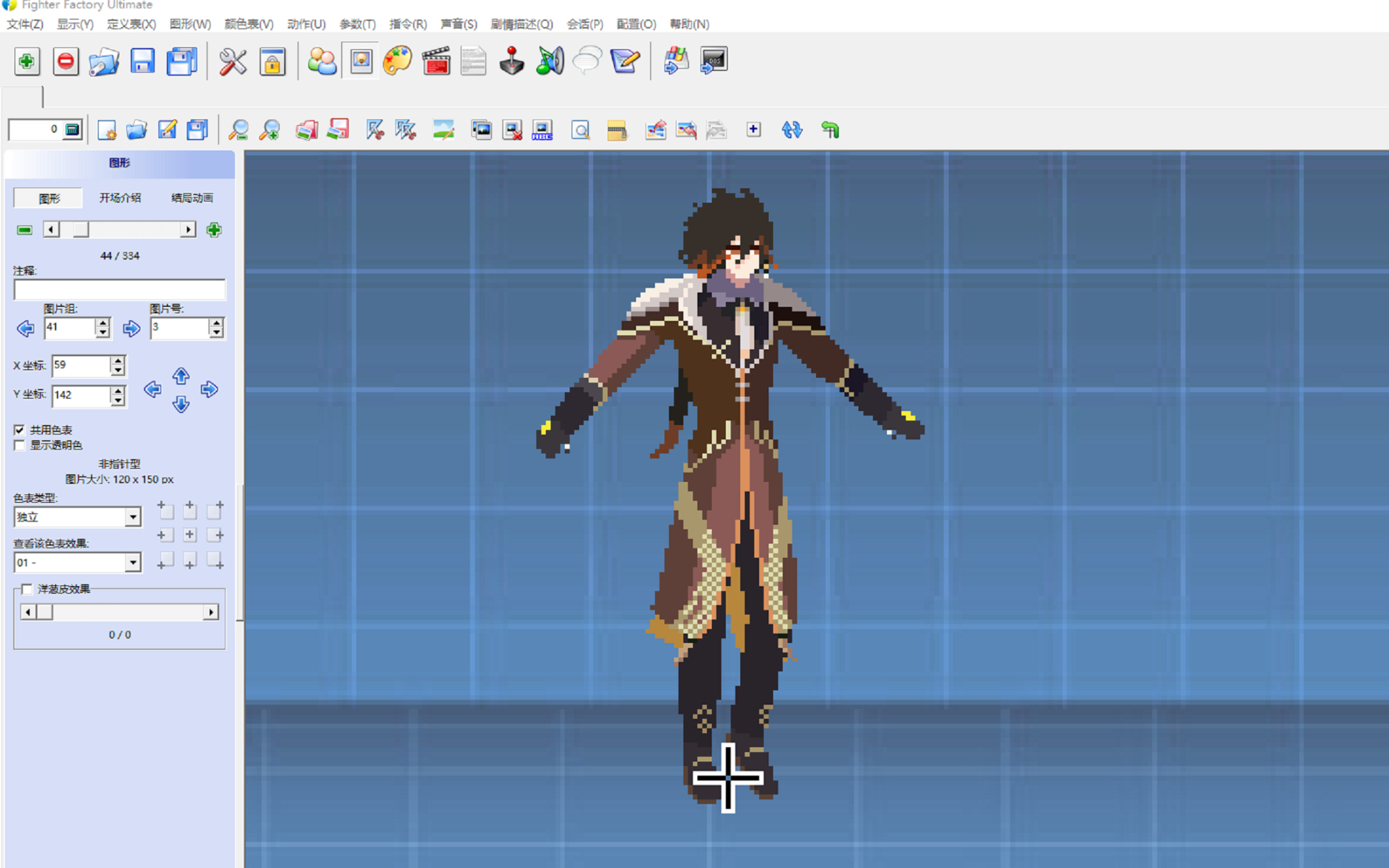The width and height of the screenshot is (1389, 868).
Task: Click the red minus close project icon
Action: pos(66,62)
